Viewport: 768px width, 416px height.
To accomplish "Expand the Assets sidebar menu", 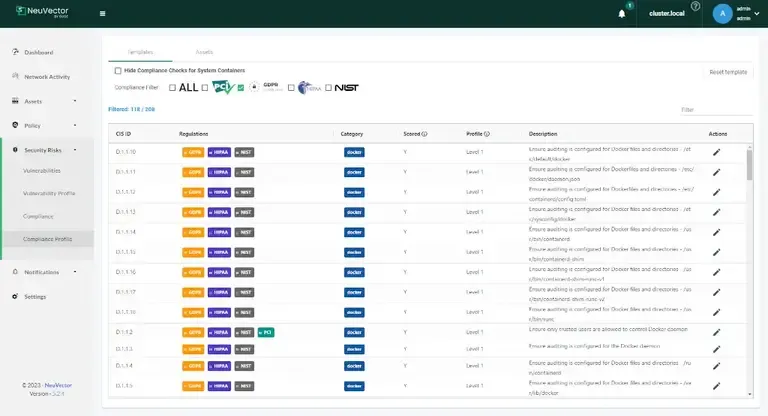I will pos(47,101).
